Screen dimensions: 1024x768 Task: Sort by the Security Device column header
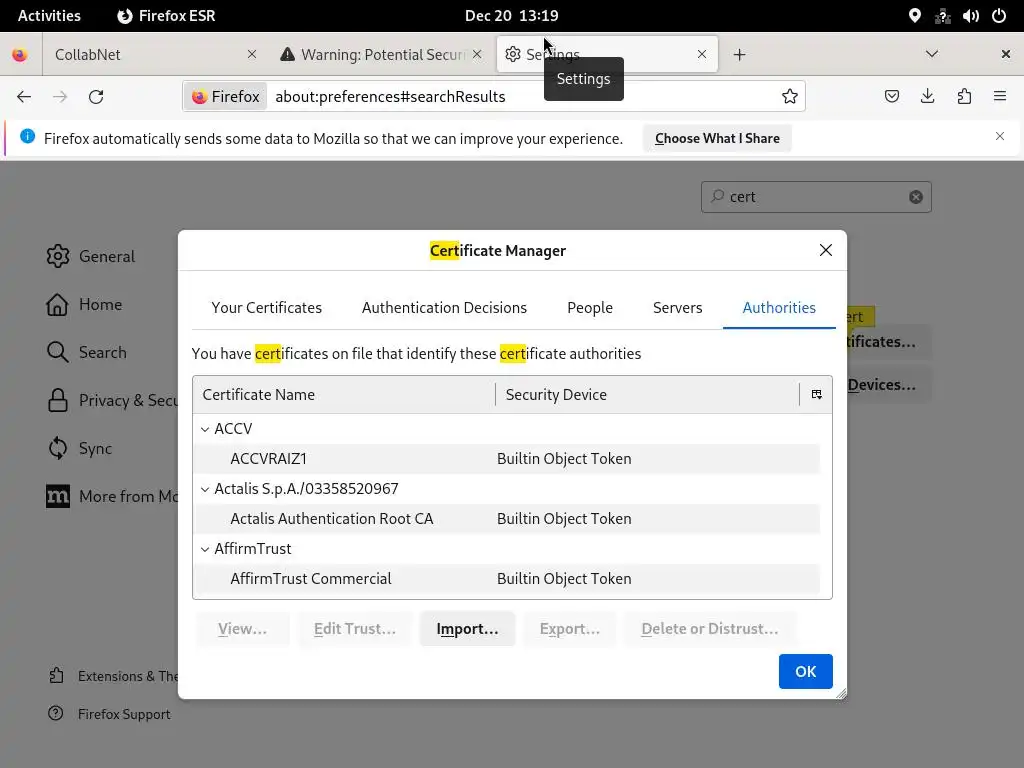pos(648,394)
